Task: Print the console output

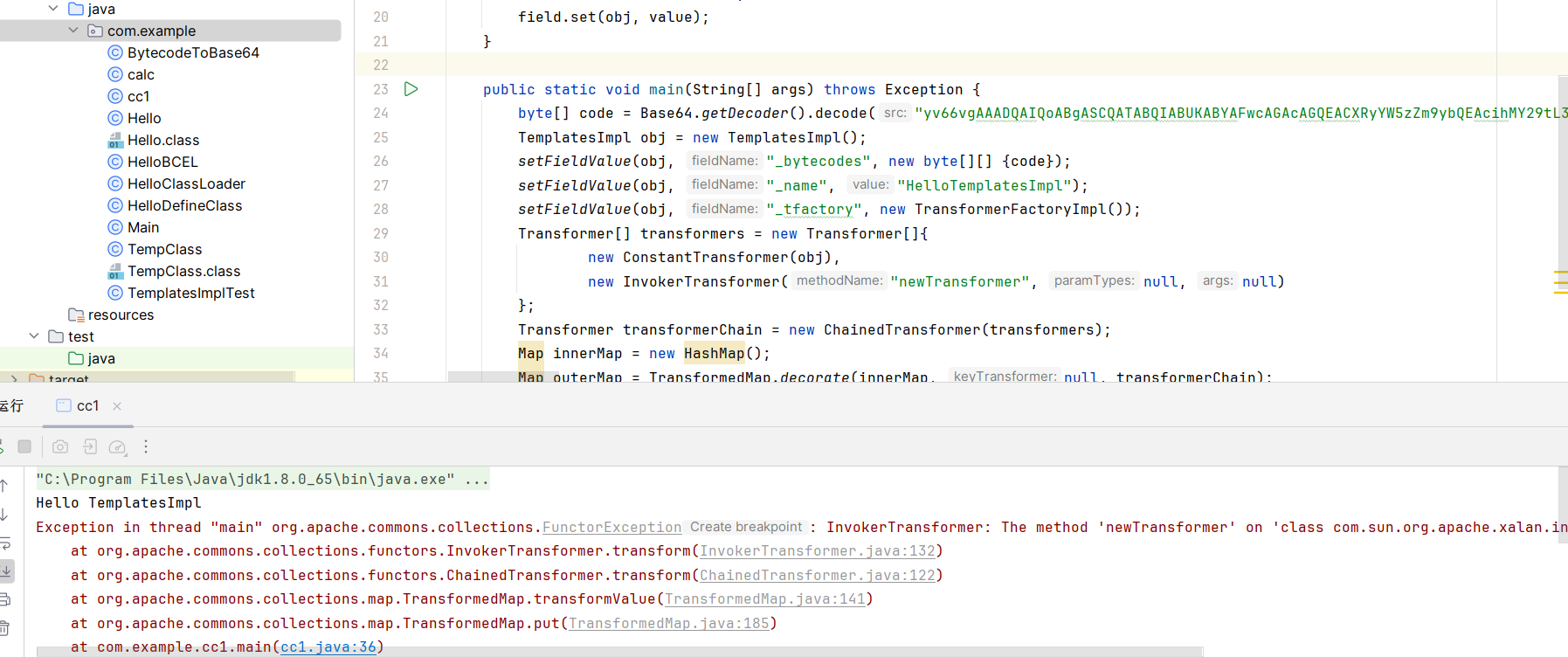Action: point(4,599)
